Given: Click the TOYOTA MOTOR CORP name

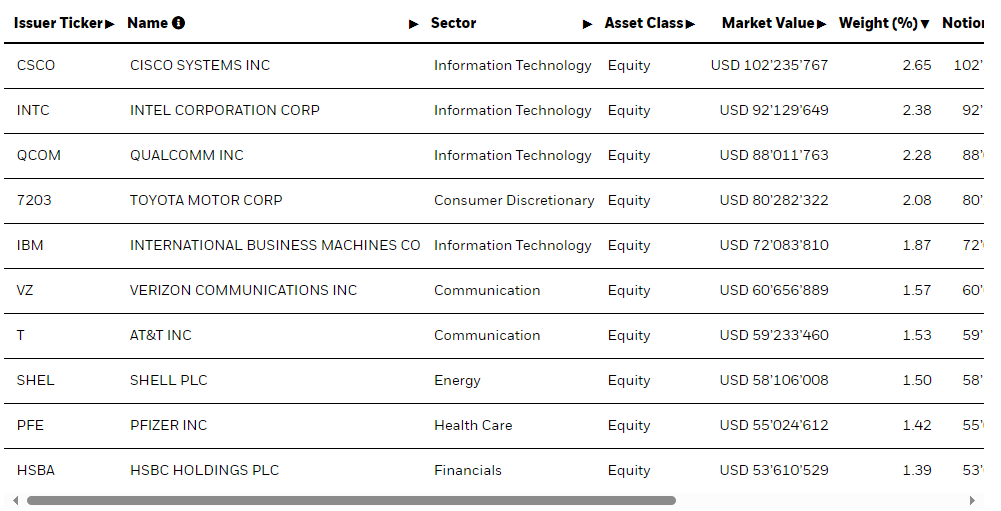Looking at the screenshot, I should click(206, 200).
